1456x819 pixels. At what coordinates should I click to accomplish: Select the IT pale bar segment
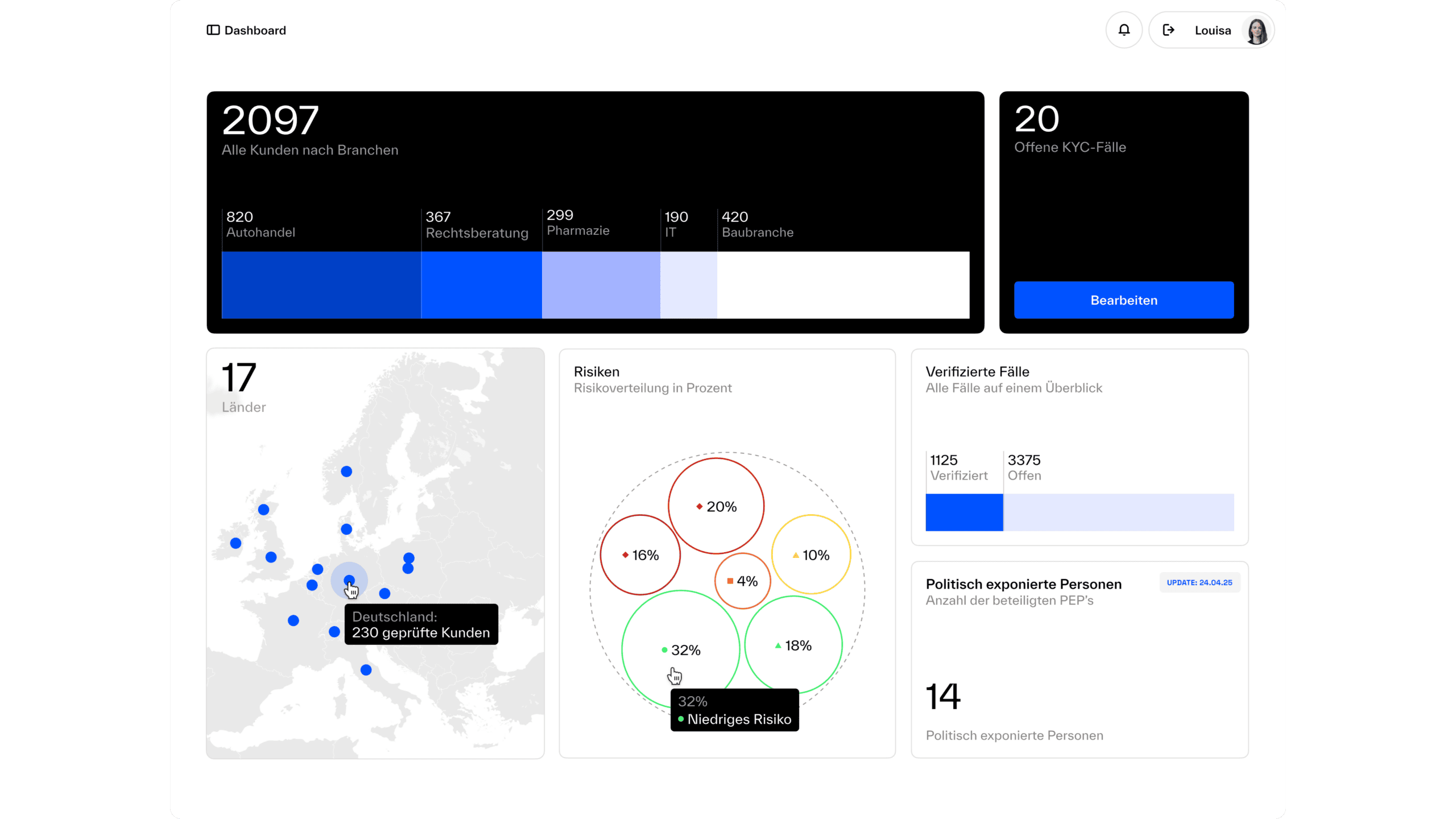click(688, 285)
